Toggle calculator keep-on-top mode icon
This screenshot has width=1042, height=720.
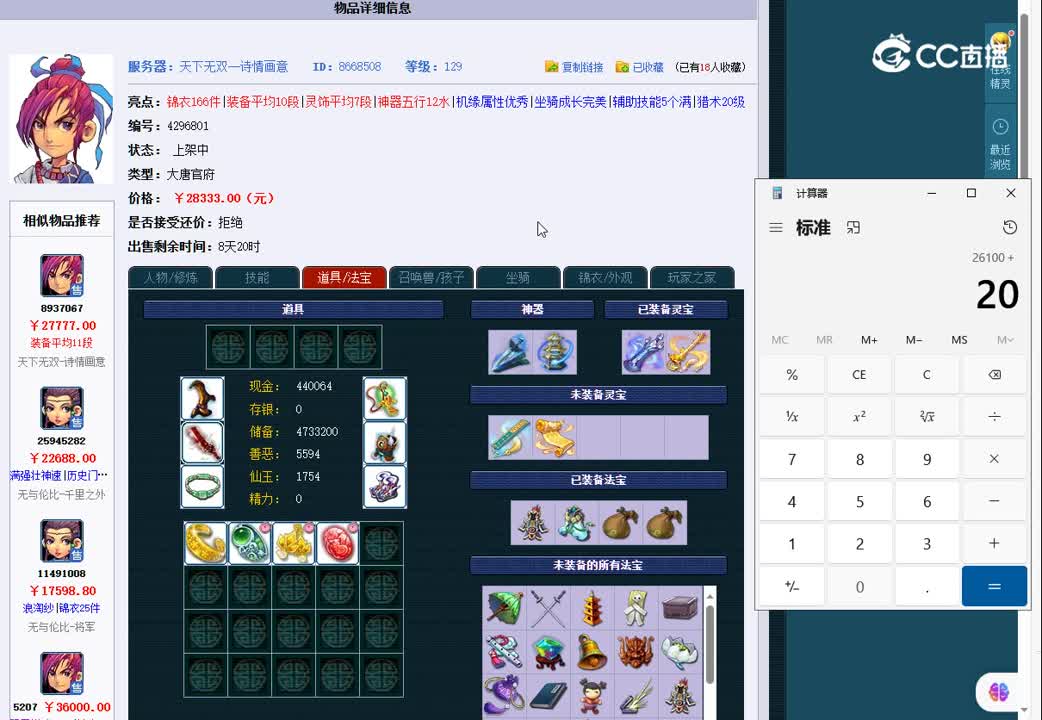click(x=853, y=228)
